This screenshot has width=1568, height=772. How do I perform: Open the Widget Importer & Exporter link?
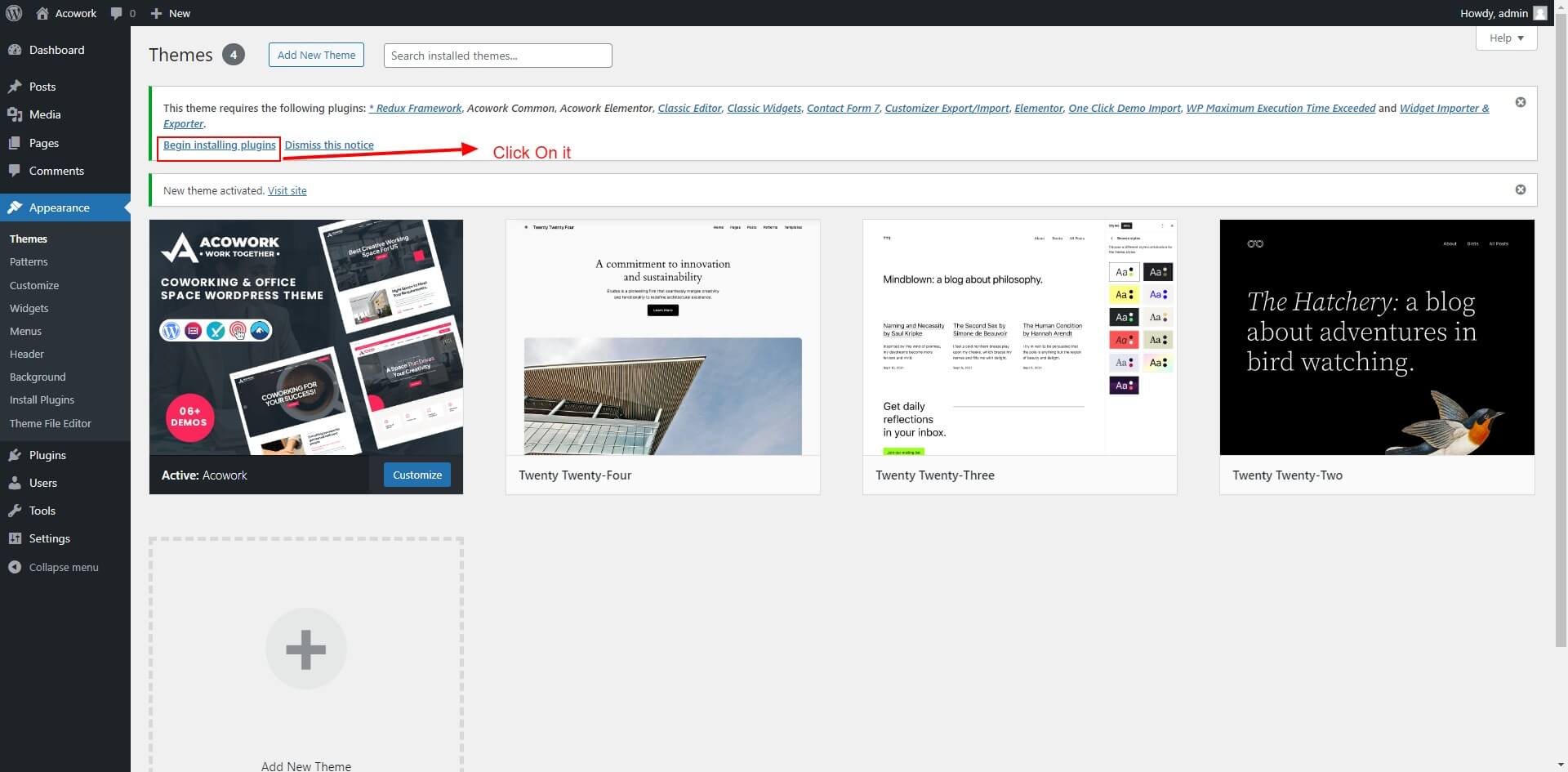(x=826, y=115)
